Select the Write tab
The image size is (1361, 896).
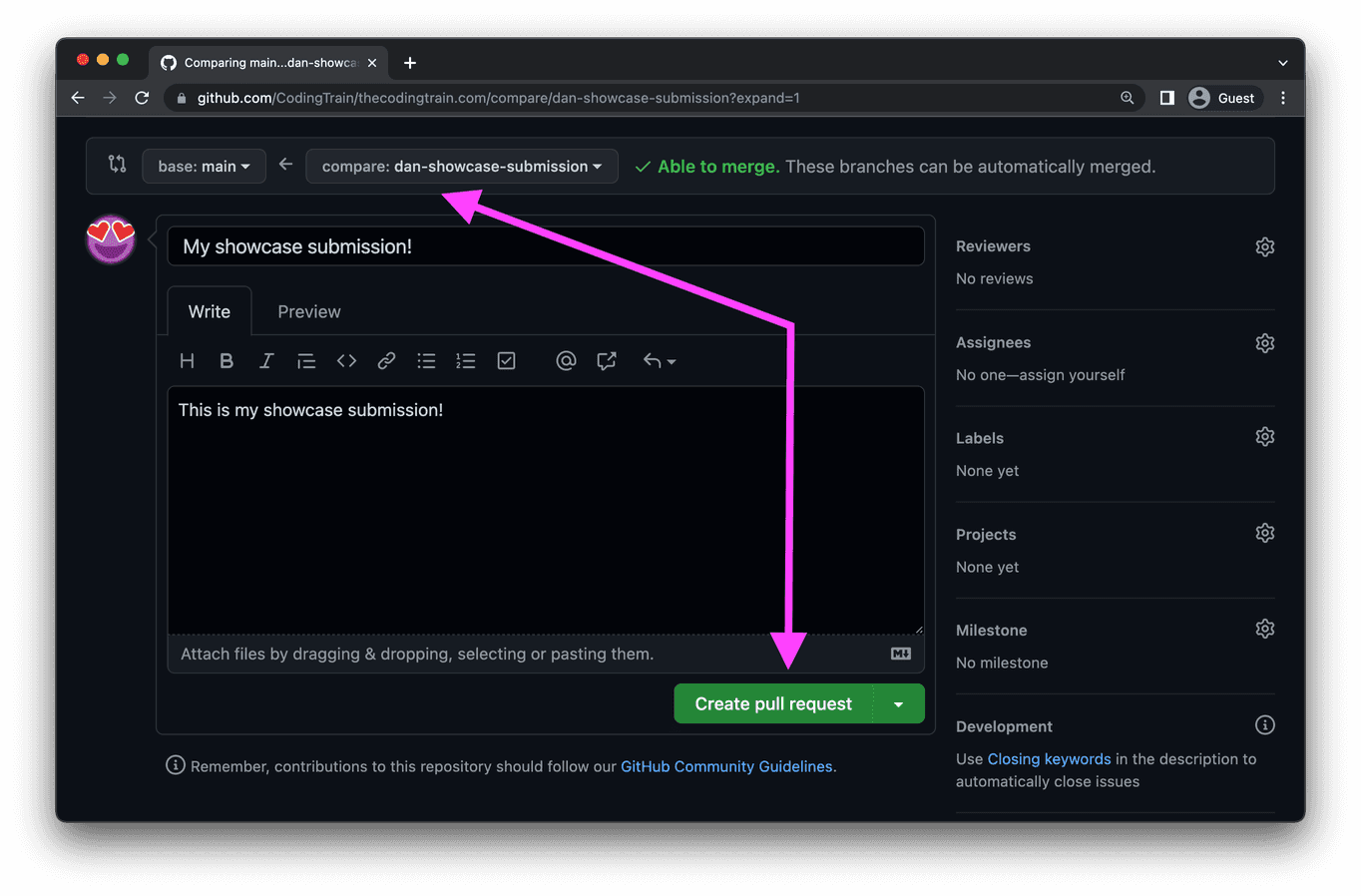click(210, 312)
